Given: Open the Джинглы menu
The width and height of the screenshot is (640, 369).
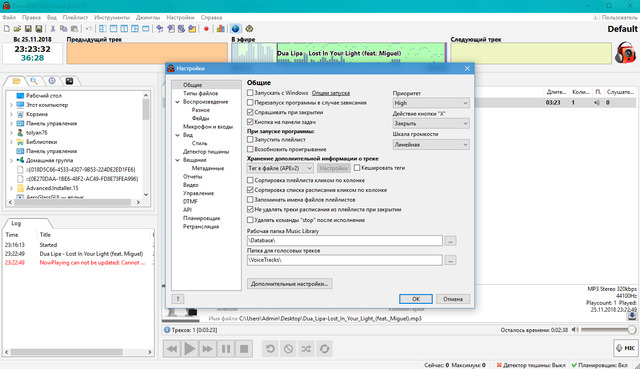Looking at the screenshot, I should [148, 18].
